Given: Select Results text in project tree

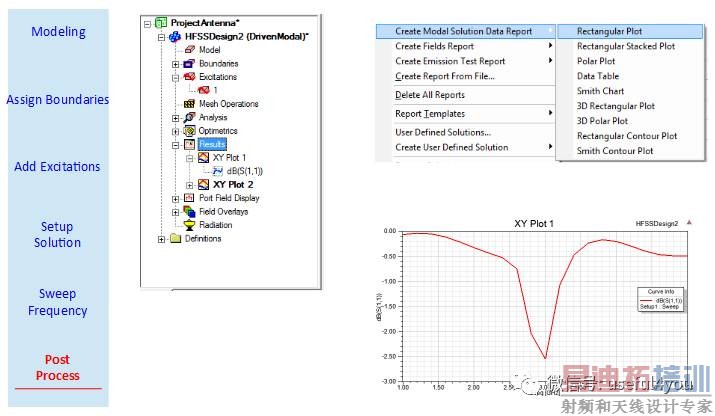Looking at the screenshot, I should coord(212,145).
